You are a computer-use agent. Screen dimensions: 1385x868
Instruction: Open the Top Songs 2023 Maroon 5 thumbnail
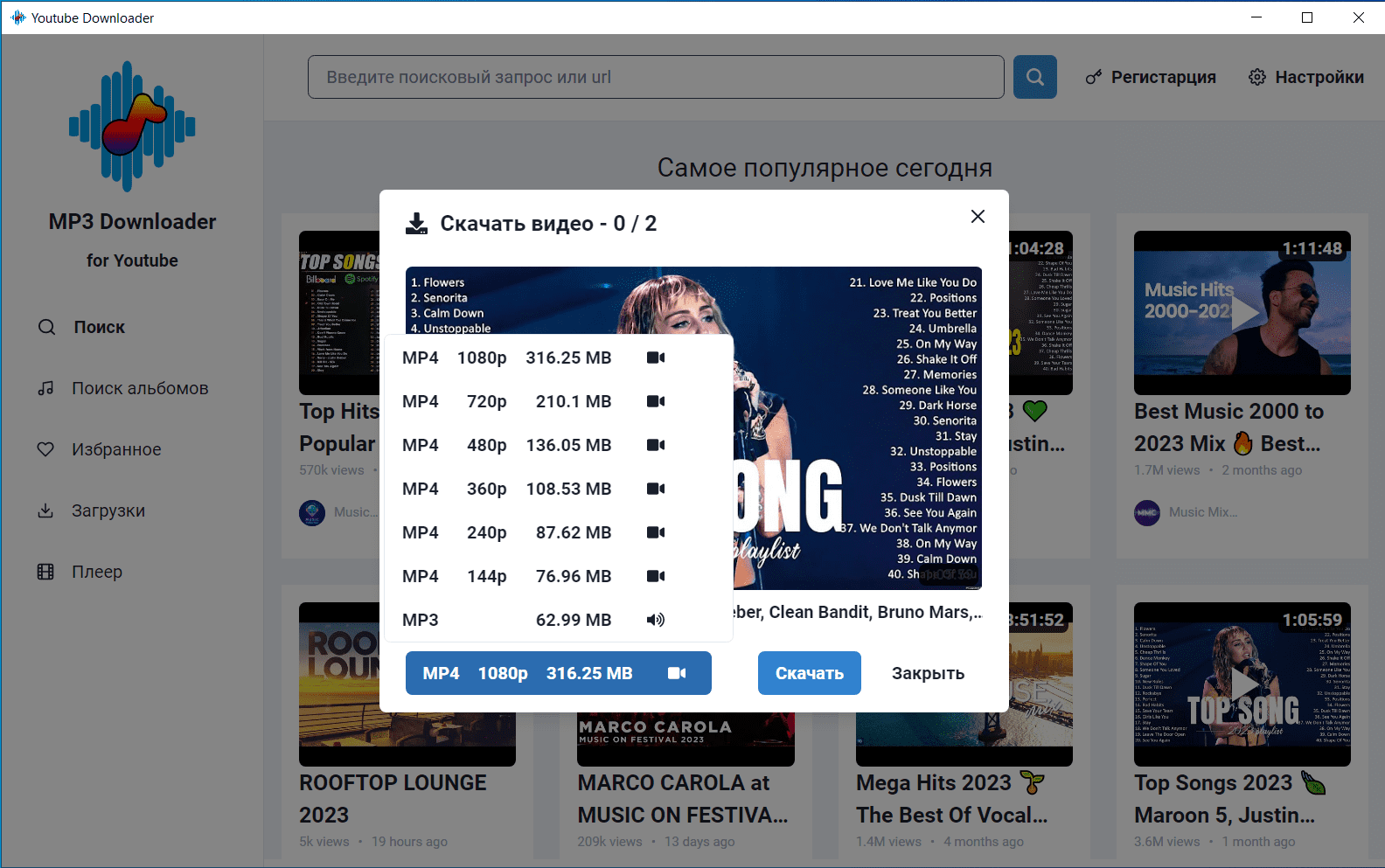[x=1242, y=684]
